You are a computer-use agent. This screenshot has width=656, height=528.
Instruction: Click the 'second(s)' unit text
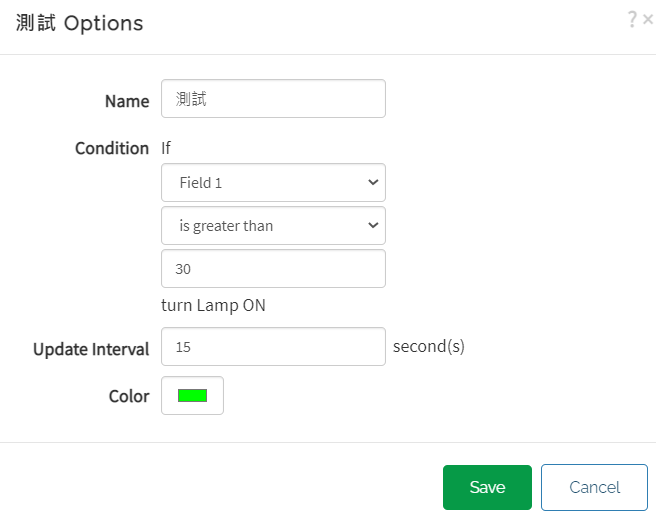(429, 346)
